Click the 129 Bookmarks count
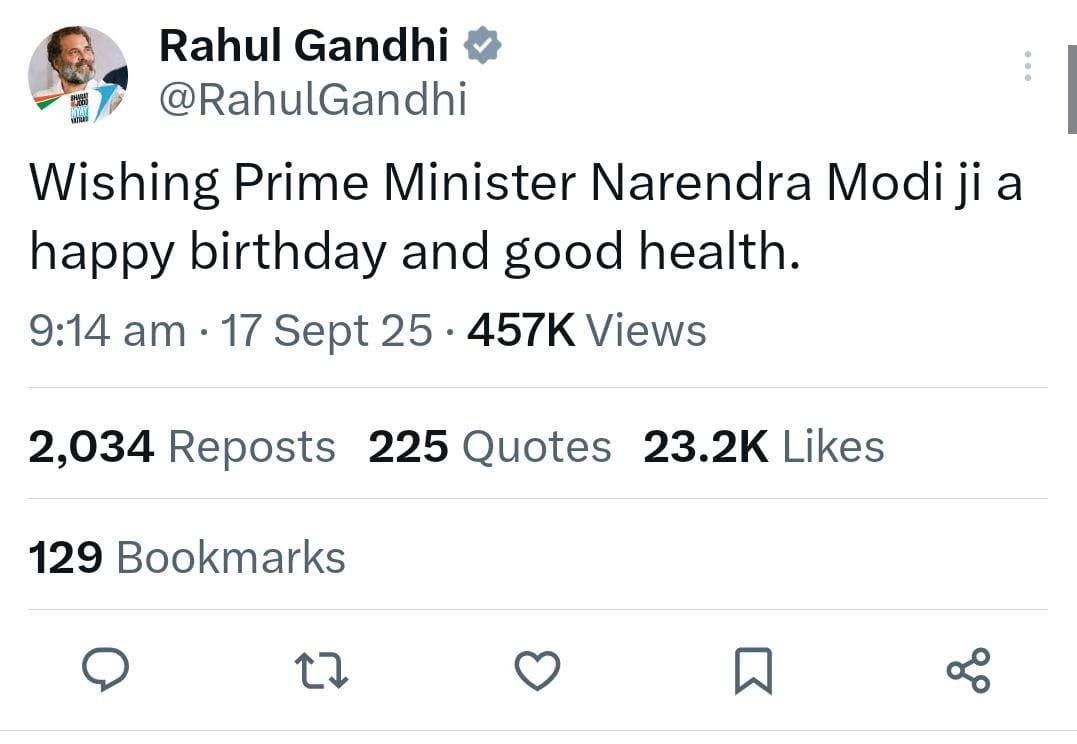Viewport: 1077px width, 744px height. [187, 557]
